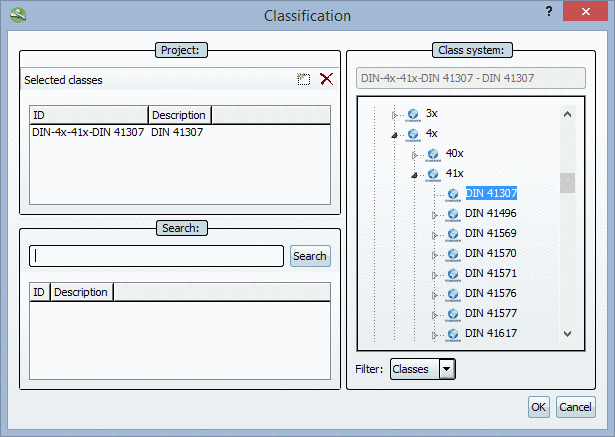This screenshot has width=615, height=437.
Task: Sort selected classes by Description column
Action: [x=180, y=115]
